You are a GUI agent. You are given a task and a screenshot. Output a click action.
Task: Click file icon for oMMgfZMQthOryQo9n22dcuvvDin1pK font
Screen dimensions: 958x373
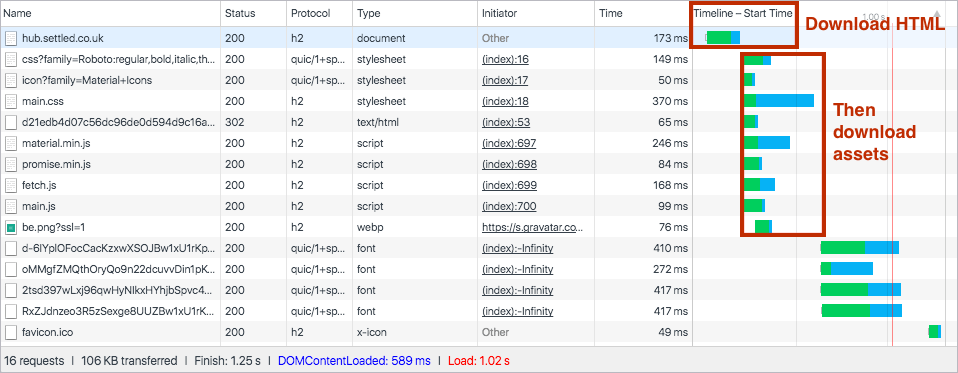11,269
